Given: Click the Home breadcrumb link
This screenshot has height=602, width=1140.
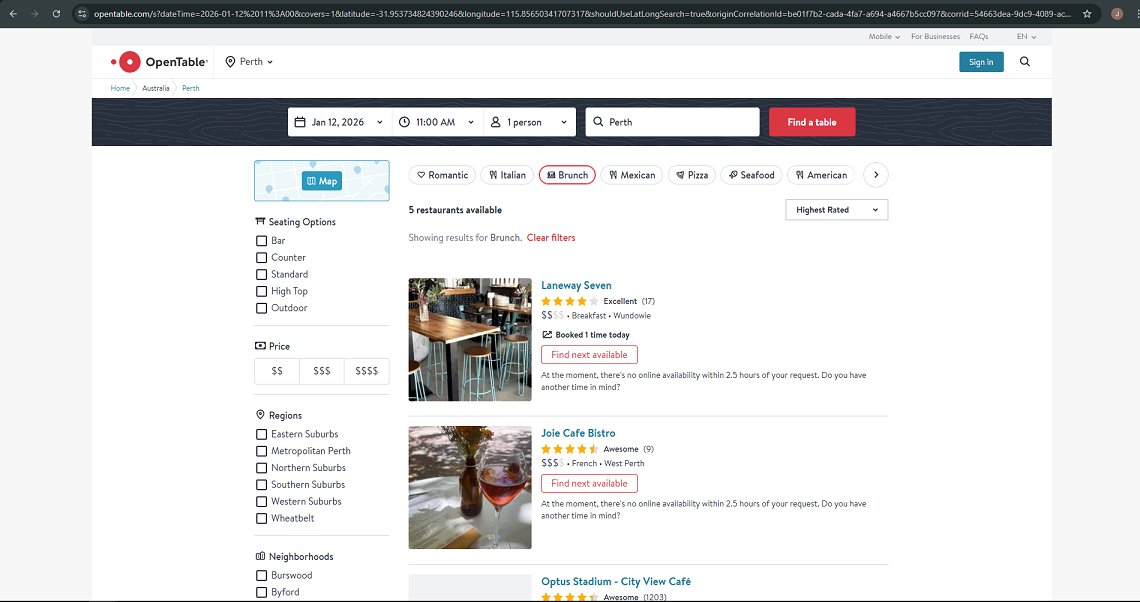Looking at the screenshot, I should [120, 88].
